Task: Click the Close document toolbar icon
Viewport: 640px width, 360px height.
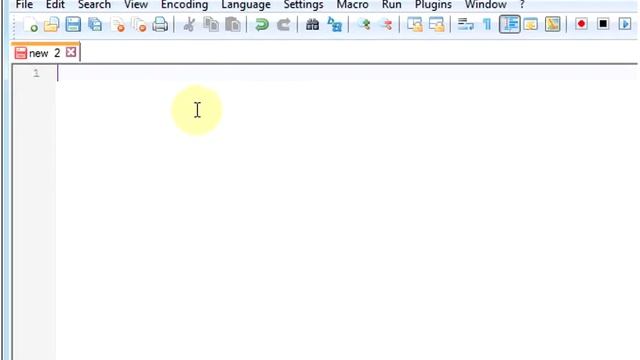Action: tap(118, 24)
